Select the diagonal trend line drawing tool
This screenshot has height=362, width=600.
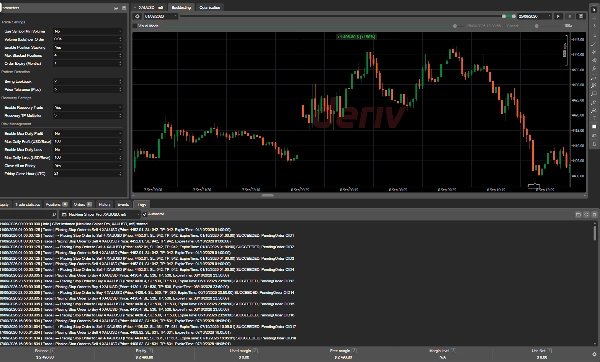594,44
